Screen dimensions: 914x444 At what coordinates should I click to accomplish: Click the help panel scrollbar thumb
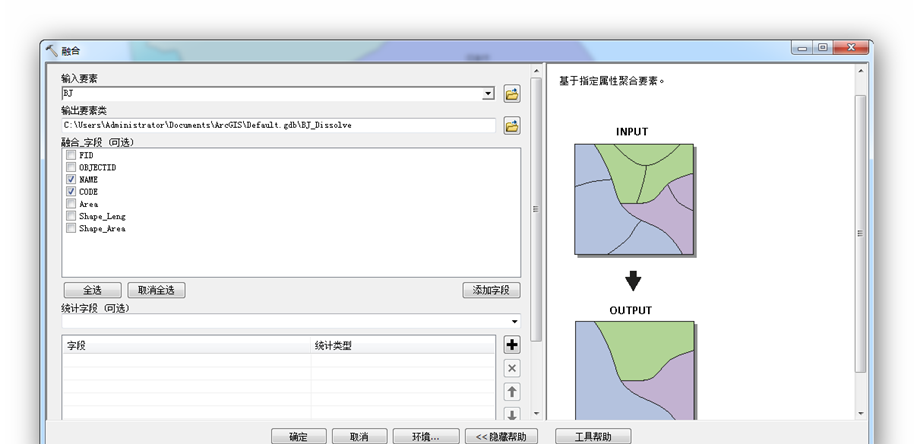tap(860, 233)
